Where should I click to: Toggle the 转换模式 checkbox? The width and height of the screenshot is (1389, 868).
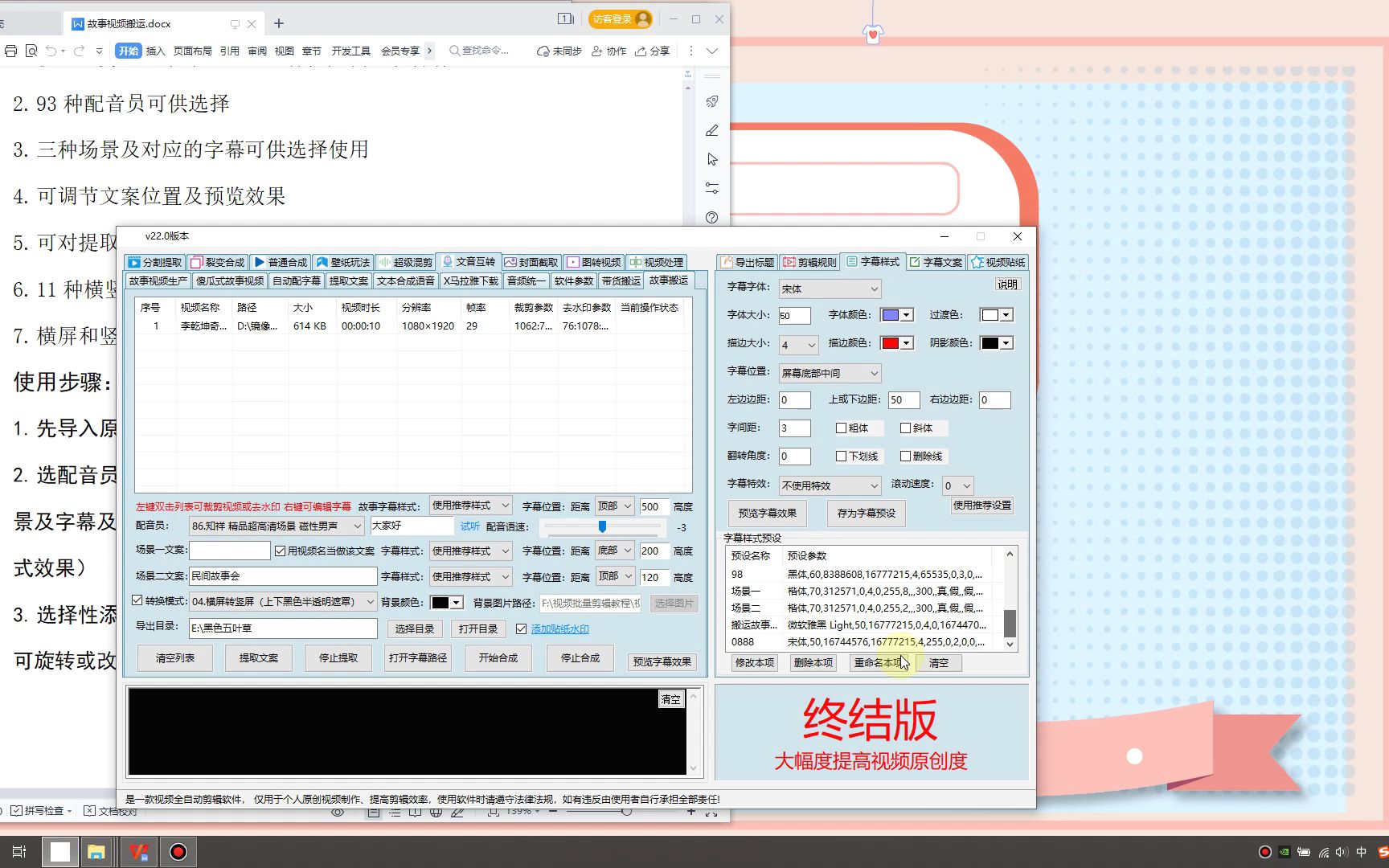click(x=137, y=600)
